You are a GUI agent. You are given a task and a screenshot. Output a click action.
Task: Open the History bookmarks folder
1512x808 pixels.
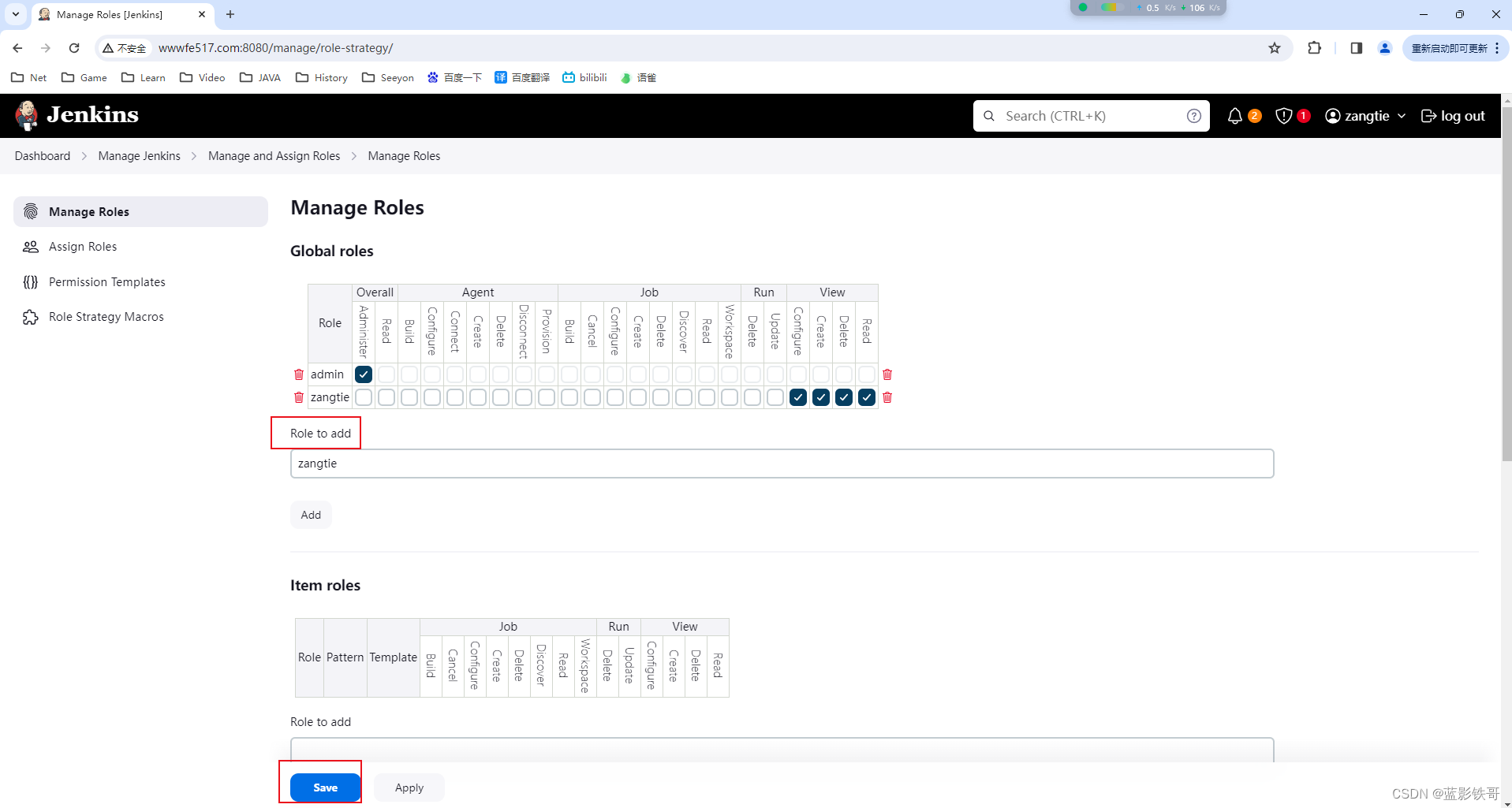[x=322, y=77]
